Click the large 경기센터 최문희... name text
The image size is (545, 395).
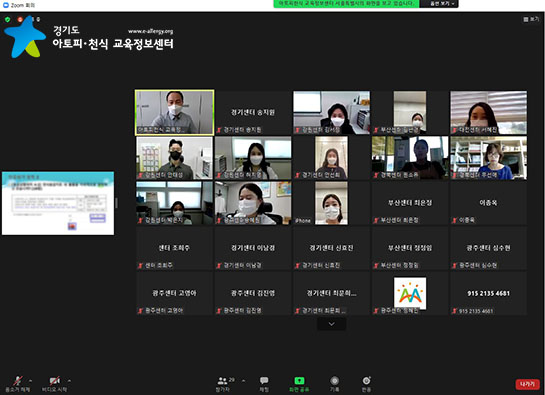click(x=331, y=293)
